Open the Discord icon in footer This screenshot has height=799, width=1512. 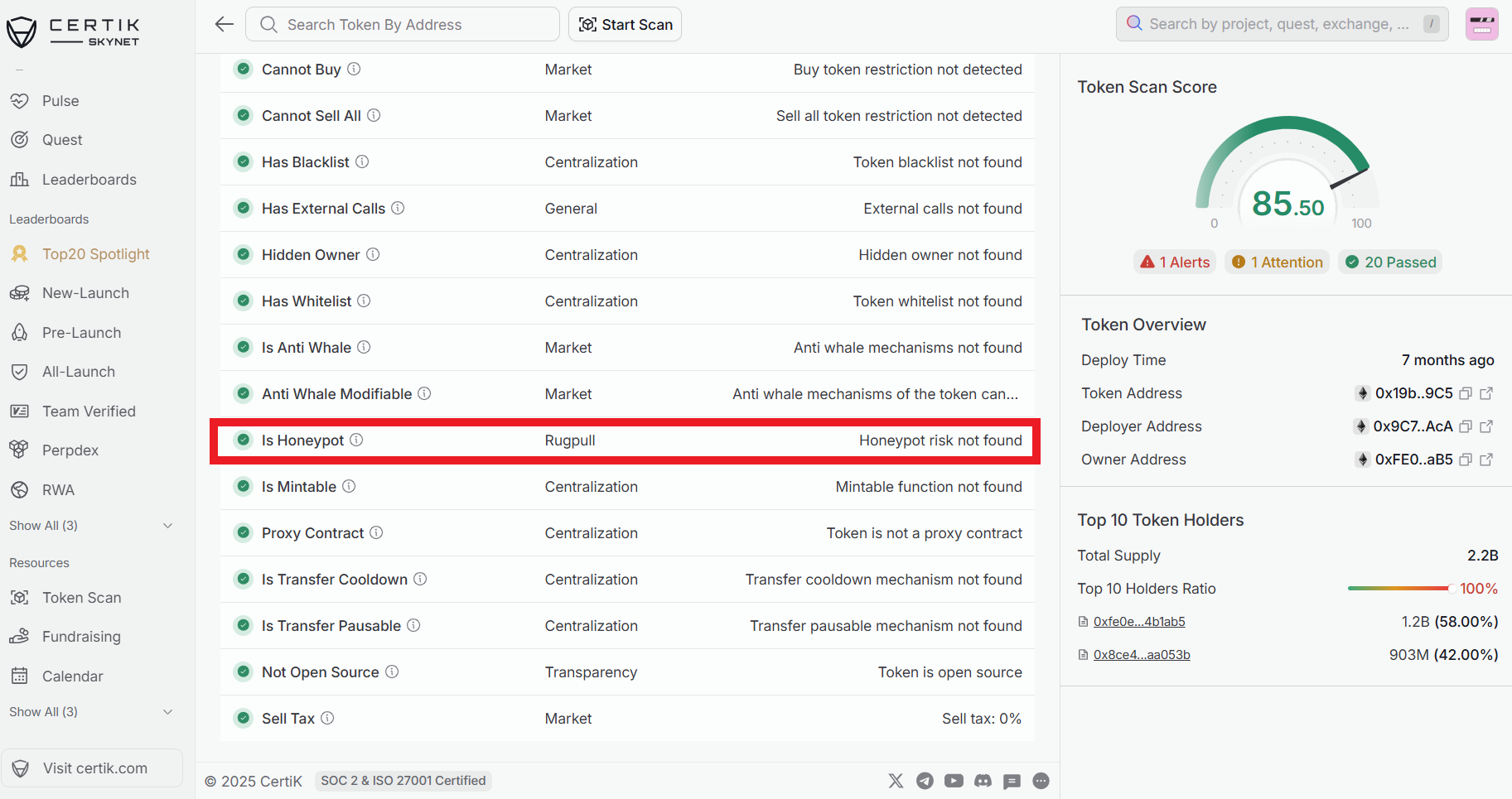point(983,781)
